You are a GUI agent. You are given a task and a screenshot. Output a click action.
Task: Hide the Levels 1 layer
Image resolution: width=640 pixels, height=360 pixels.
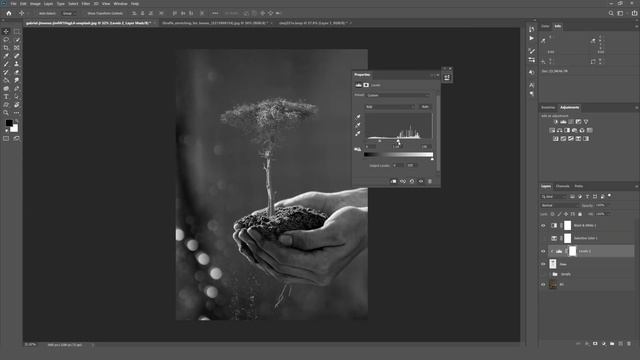click(x=543, y=251)
